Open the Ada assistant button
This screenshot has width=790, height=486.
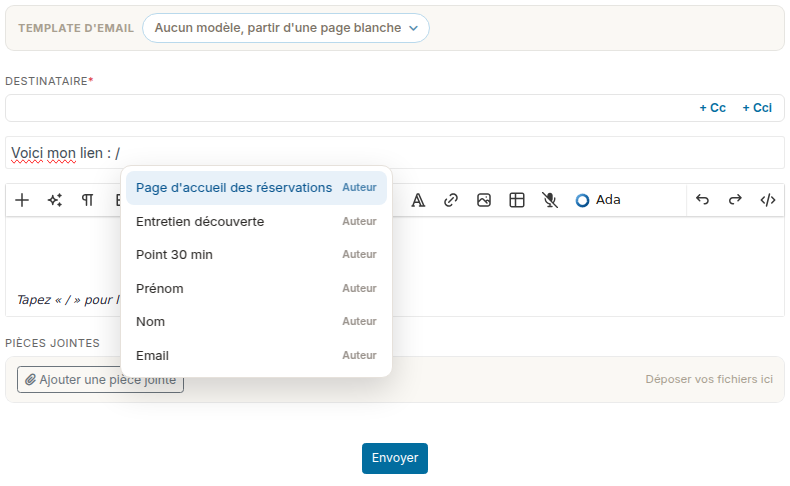(598, 200)
